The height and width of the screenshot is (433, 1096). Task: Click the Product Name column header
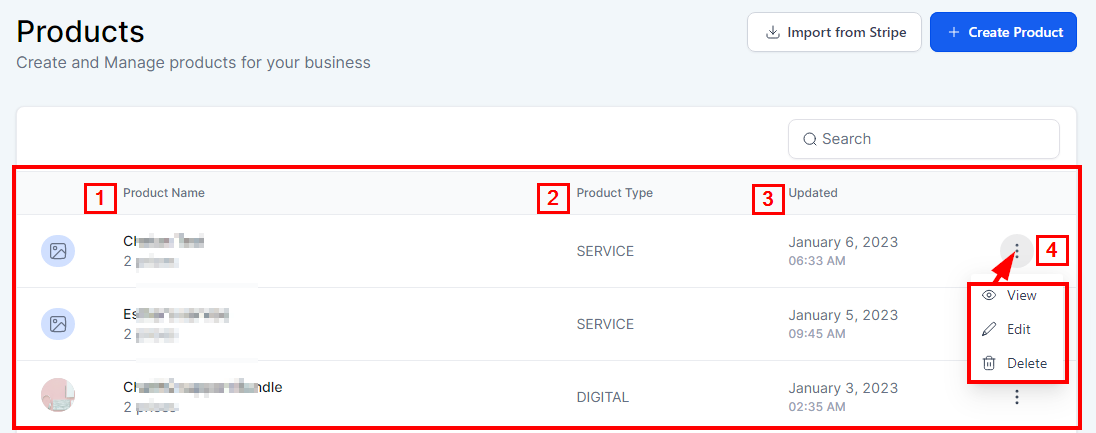click(x=164, y=193)
